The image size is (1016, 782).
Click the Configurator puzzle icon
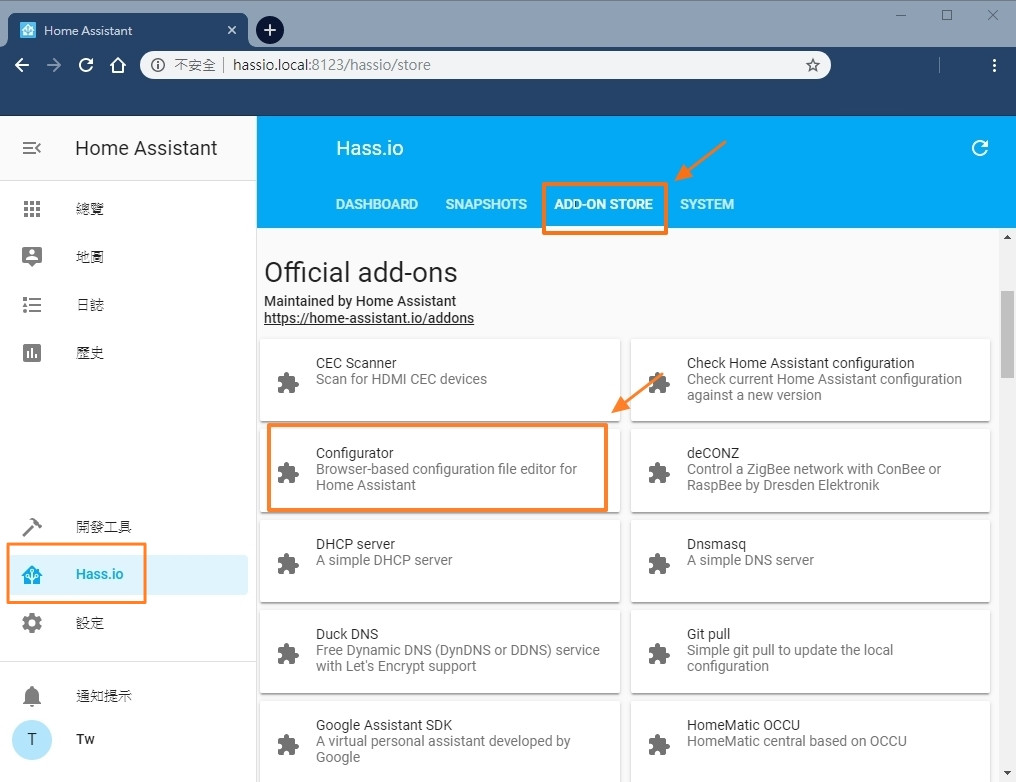(288, 473)
